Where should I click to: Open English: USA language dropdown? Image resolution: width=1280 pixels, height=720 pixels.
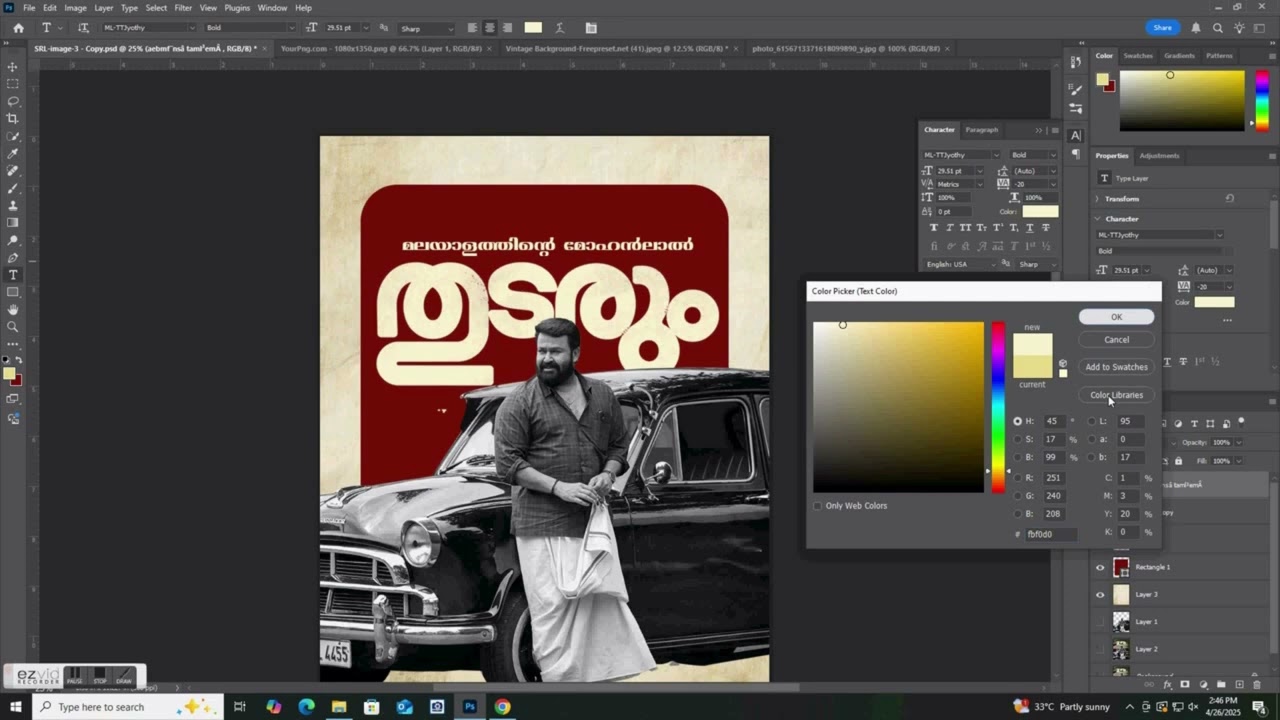click(961, 264)
